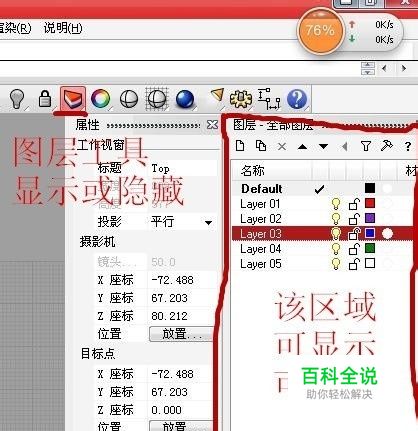418x431 pixels.
Task: Change Layer 05 white color swatch
Action: (x=370, y=263)
